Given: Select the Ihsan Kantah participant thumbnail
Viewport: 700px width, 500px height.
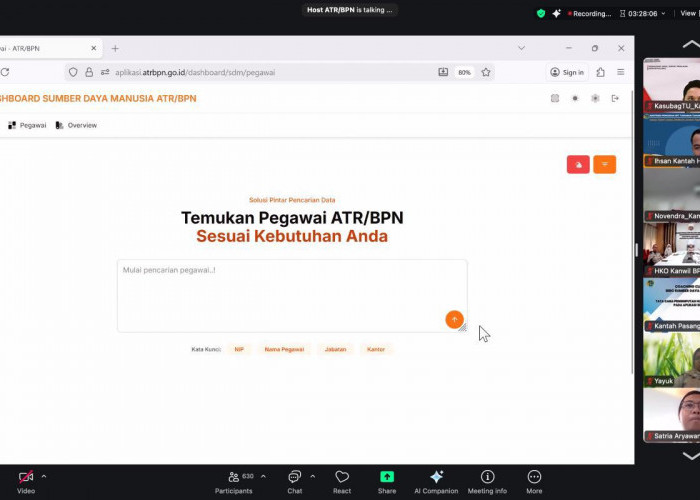Looking at the screenshot, I should coord(672,140).
